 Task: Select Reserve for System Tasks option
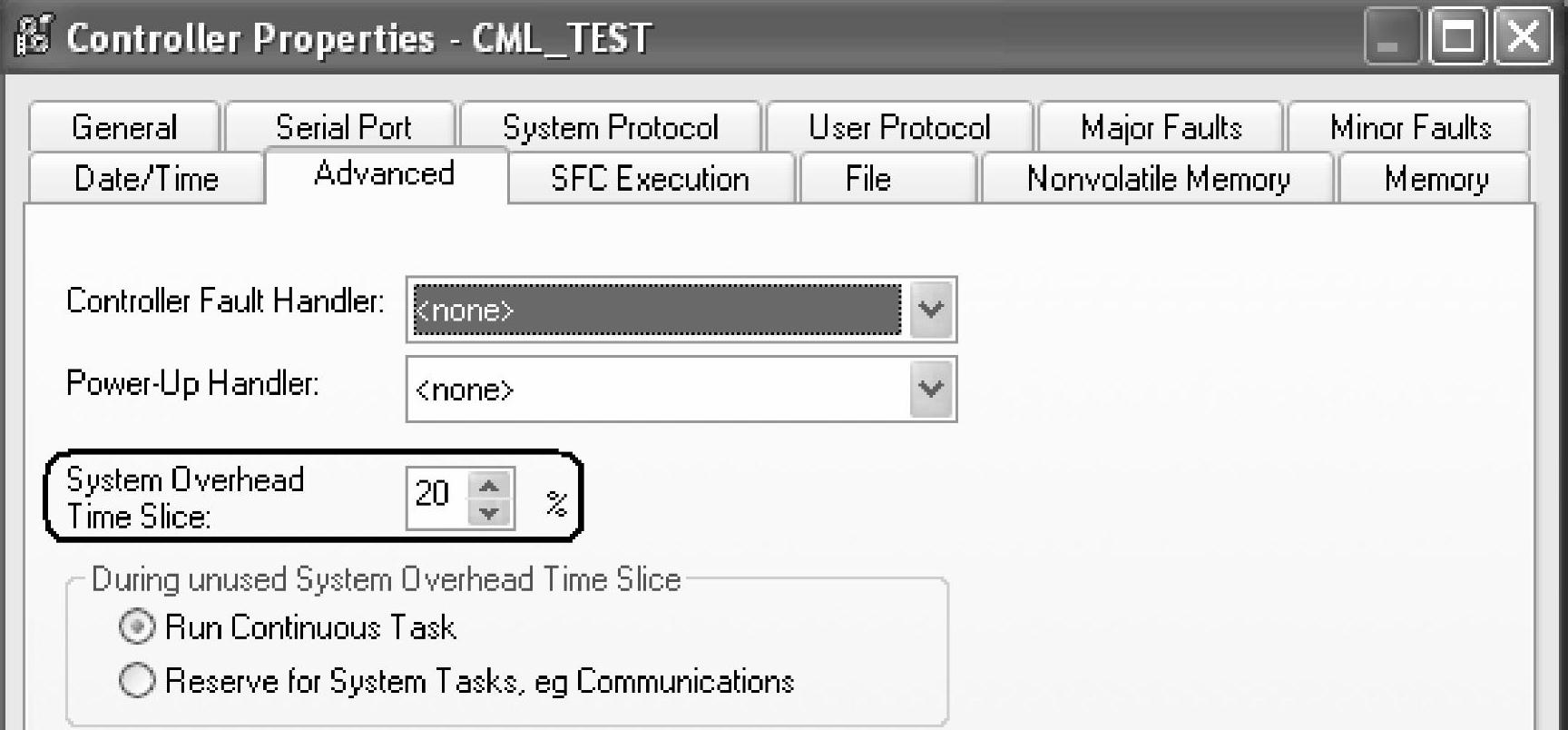[x=136, y=681]
